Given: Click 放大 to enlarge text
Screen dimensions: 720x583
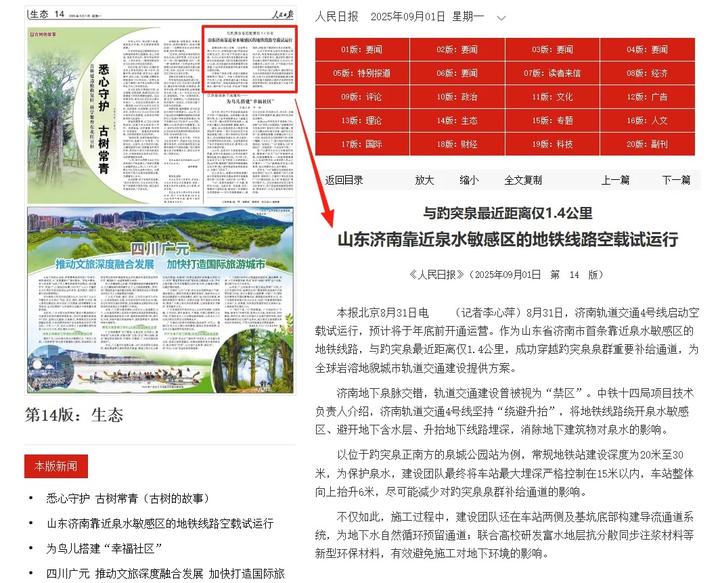Looking at the screenshot, I should click(424, 180).
